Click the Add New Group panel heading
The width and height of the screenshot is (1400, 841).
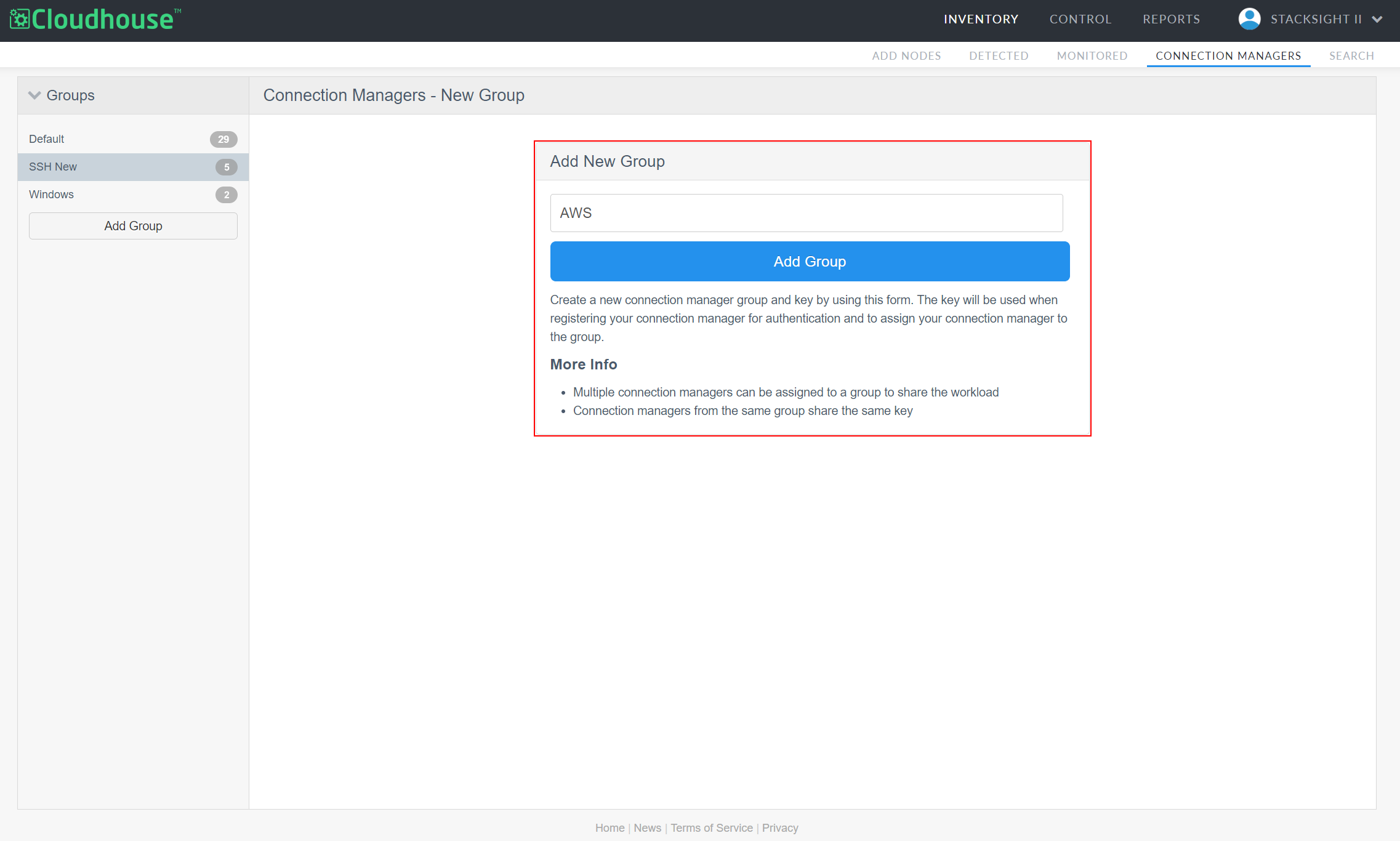coord(607,161)
